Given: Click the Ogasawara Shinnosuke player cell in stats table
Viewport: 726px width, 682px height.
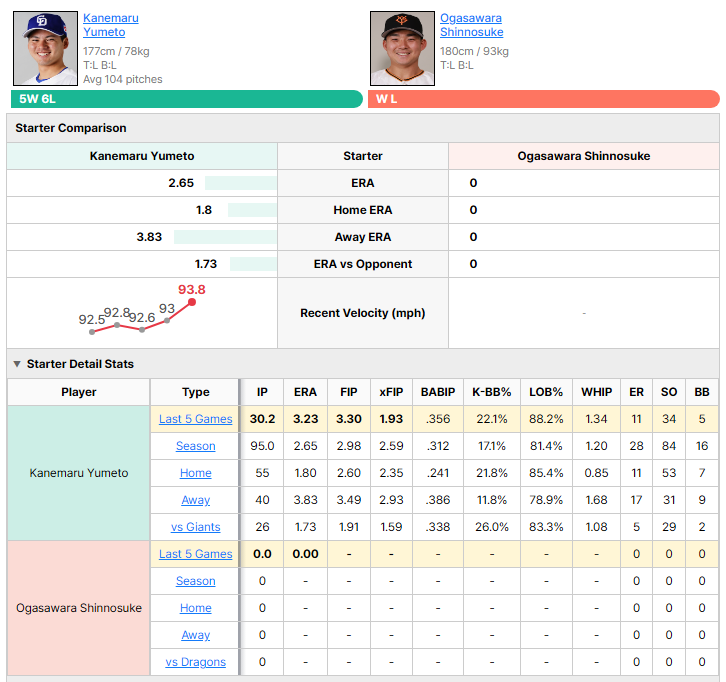Looking at the screenshot, I should [79, 608].
